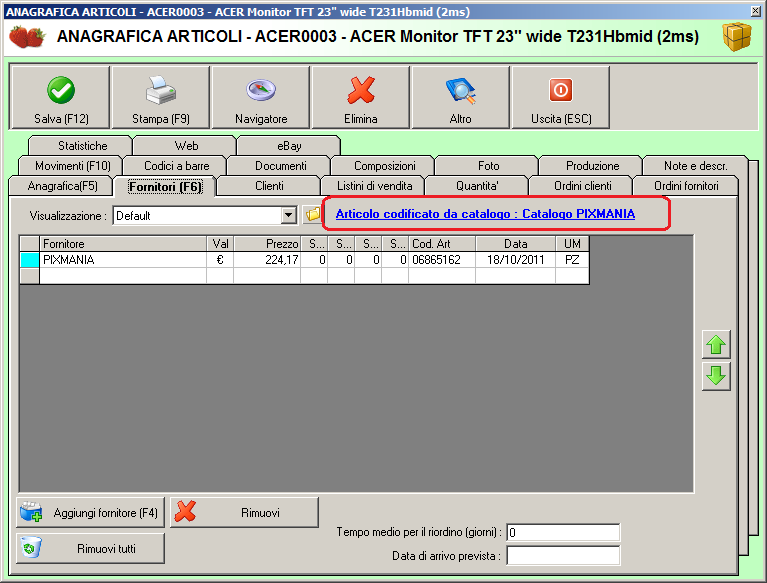Click the Cod. Art column header

(x=442, y=244)
